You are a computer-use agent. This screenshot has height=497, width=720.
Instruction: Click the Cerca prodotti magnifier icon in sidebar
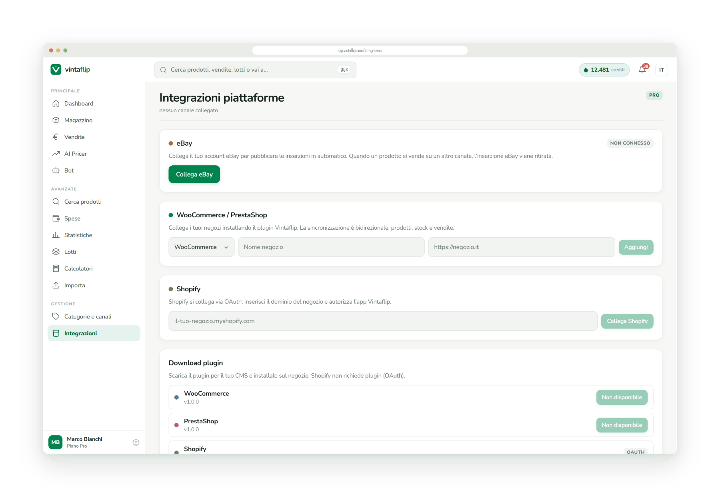click(56, 202)
